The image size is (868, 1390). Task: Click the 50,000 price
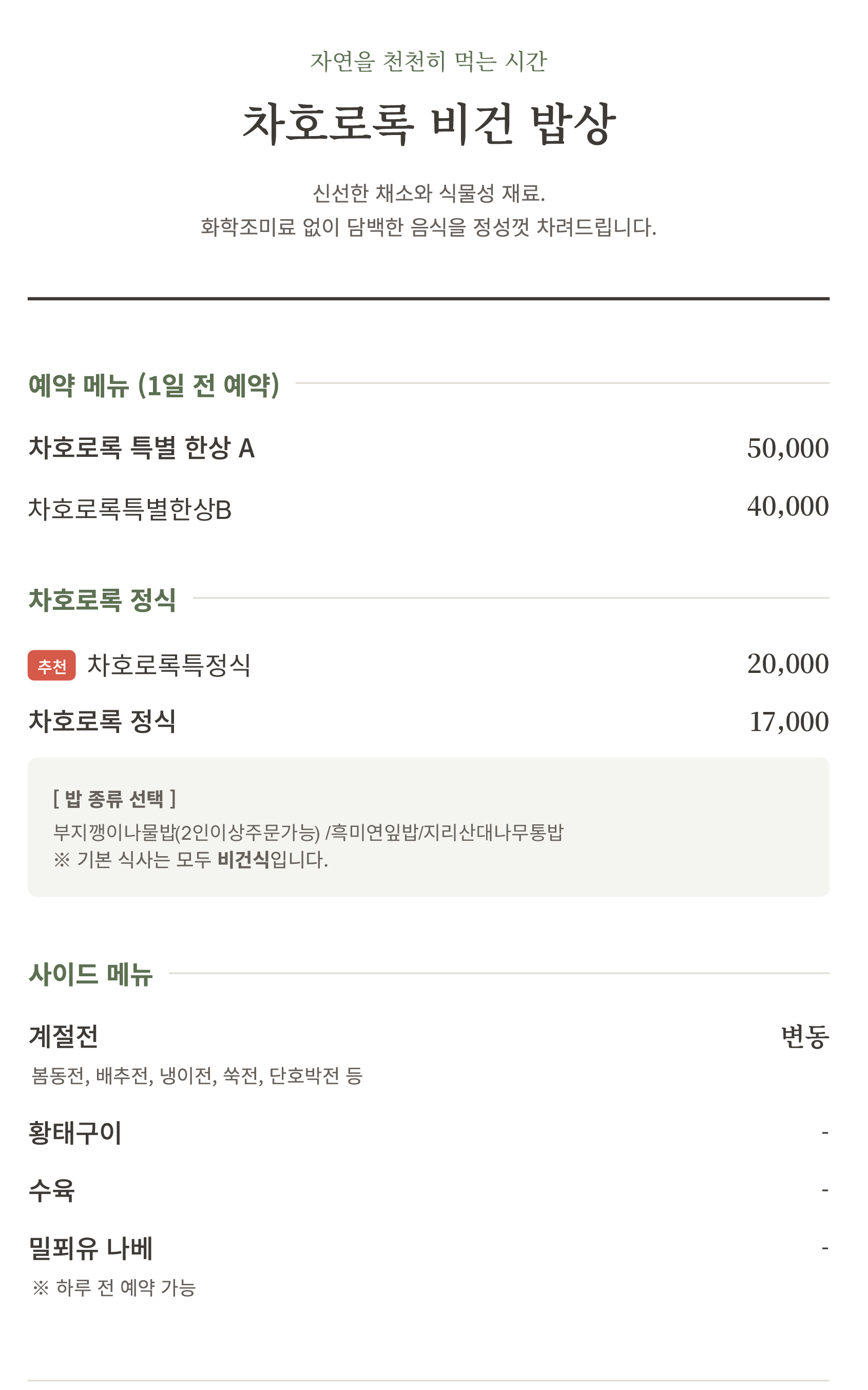787,448
